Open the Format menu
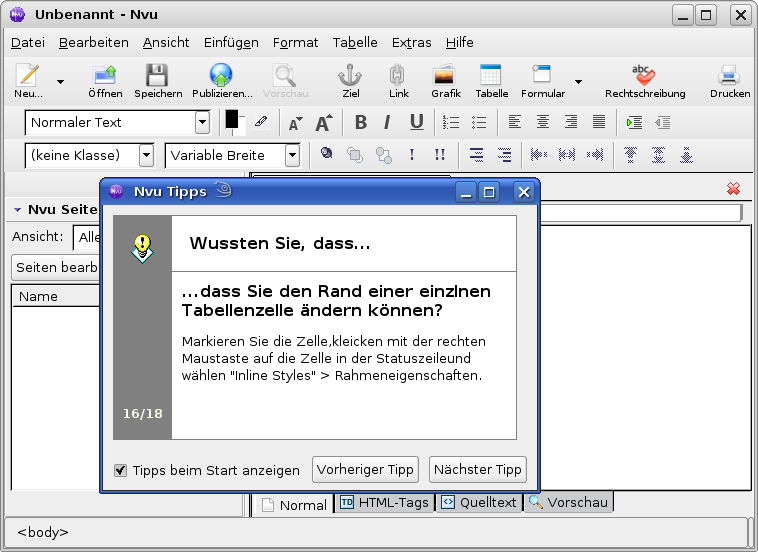 coord(295,43)
